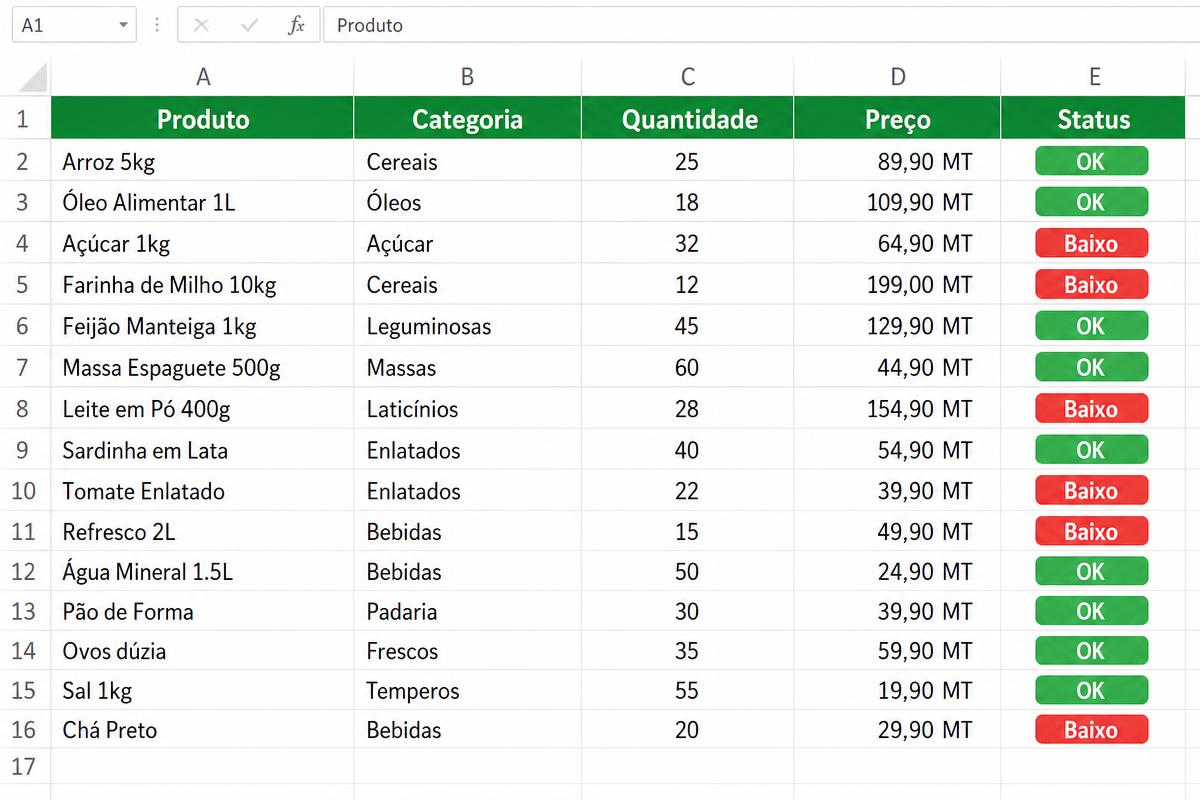Click quantity cell with value 60
Image resolution: width=1200 pixels, height=800 pixels.
pyautogui.click(x=687, y=368)
